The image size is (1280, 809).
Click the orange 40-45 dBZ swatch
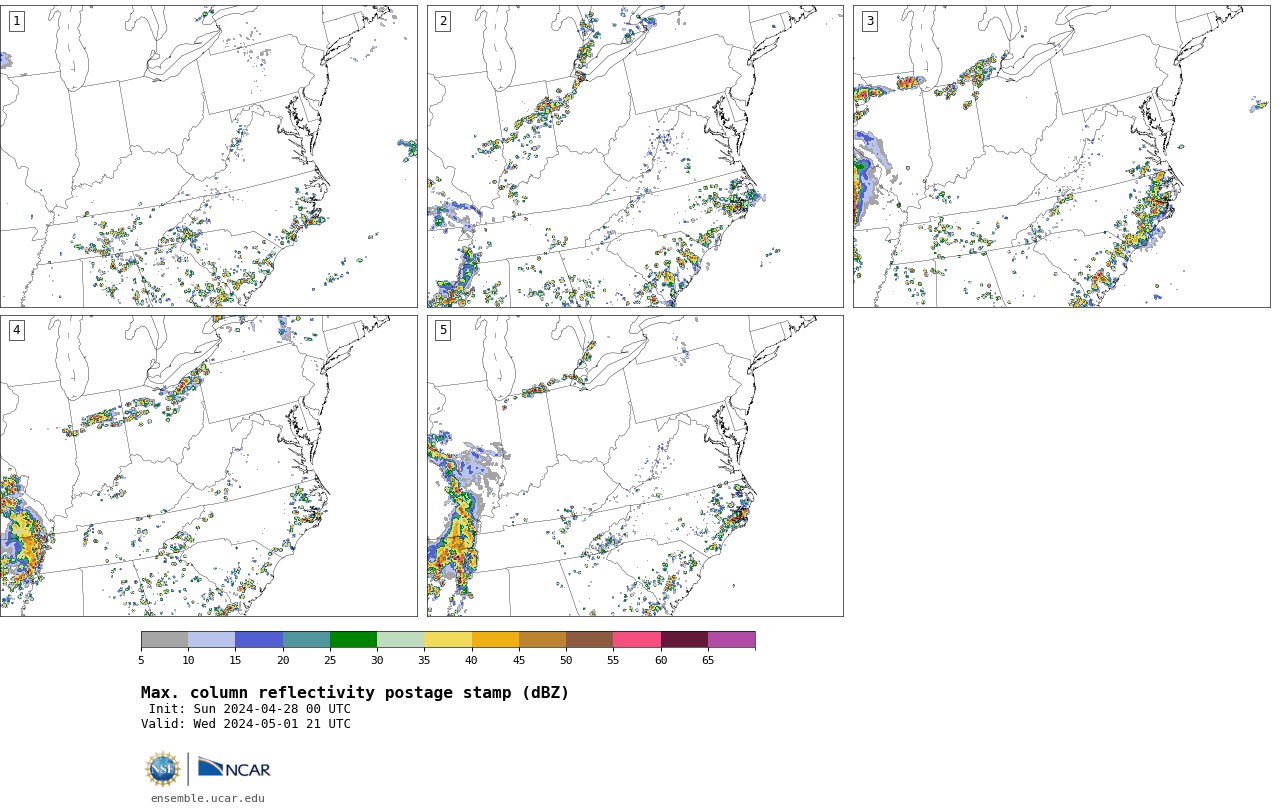point(495,640)
